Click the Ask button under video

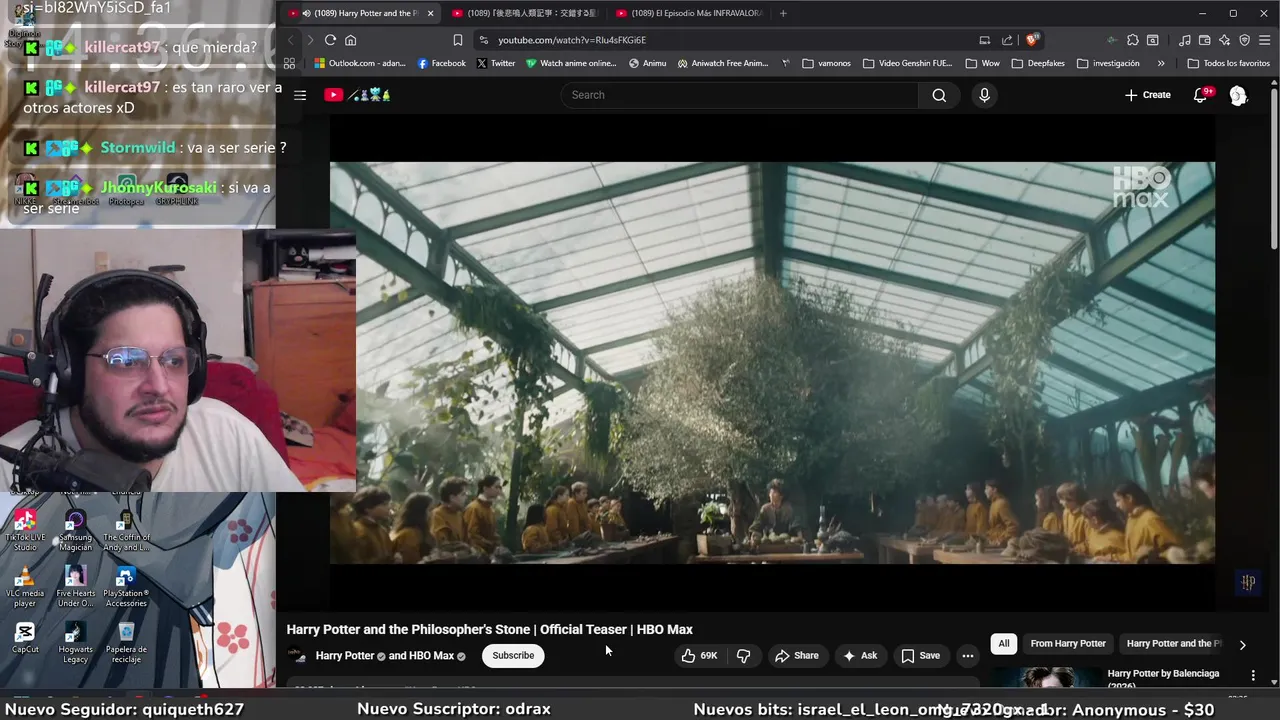859,656
